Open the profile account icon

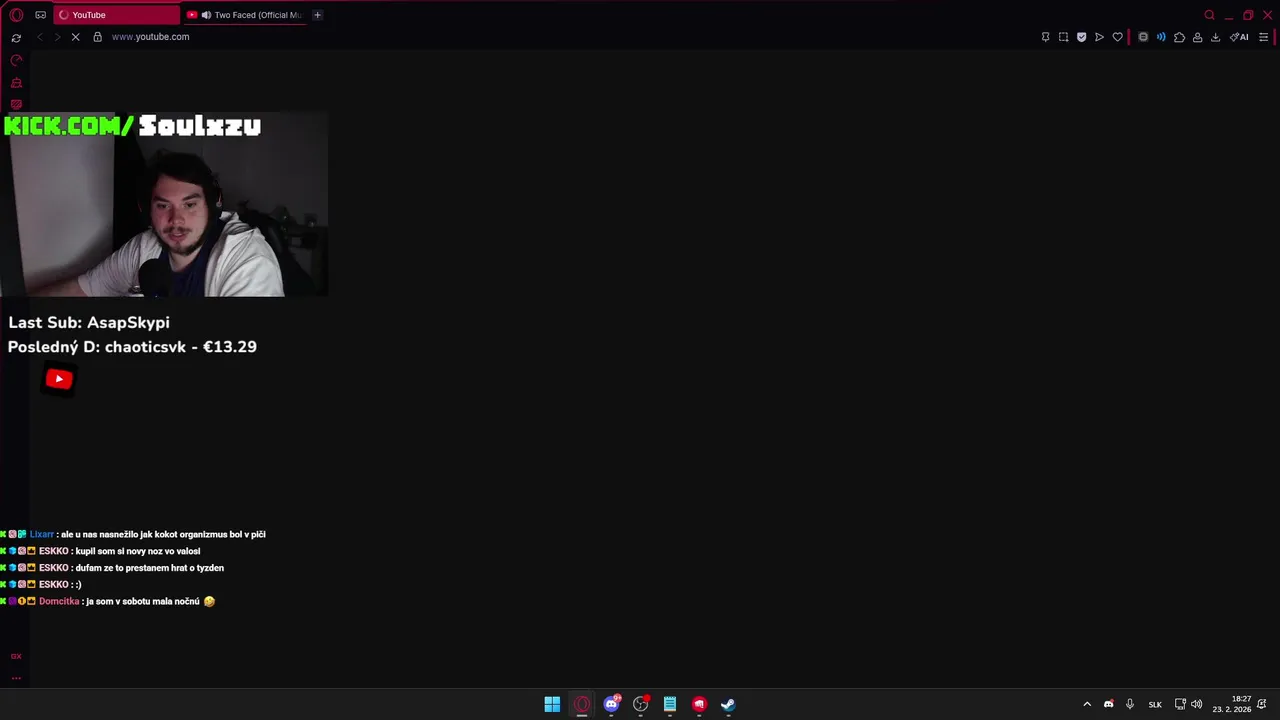(1197, 37)
